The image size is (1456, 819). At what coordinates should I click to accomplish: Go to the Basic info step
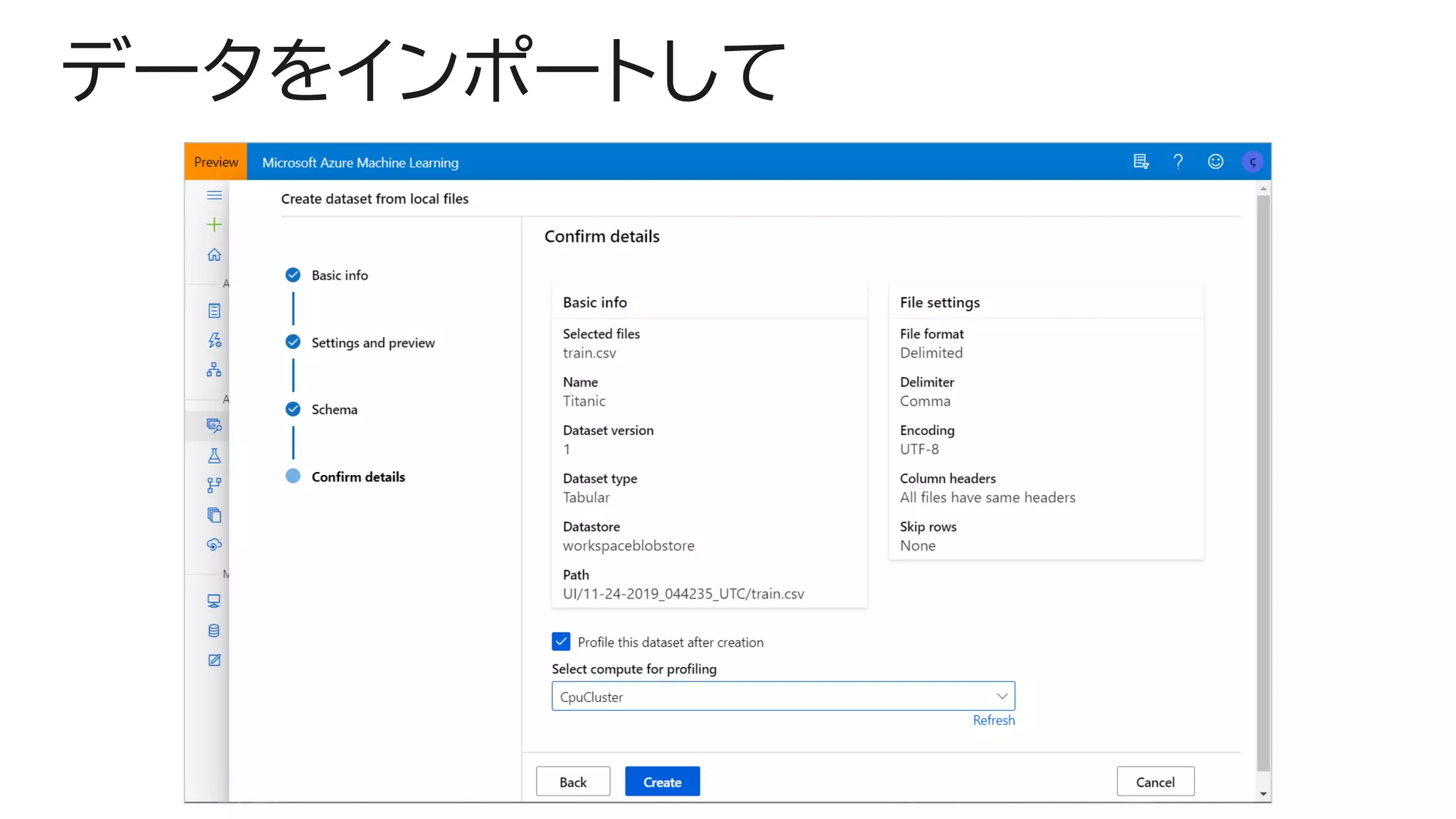(340, 275)
